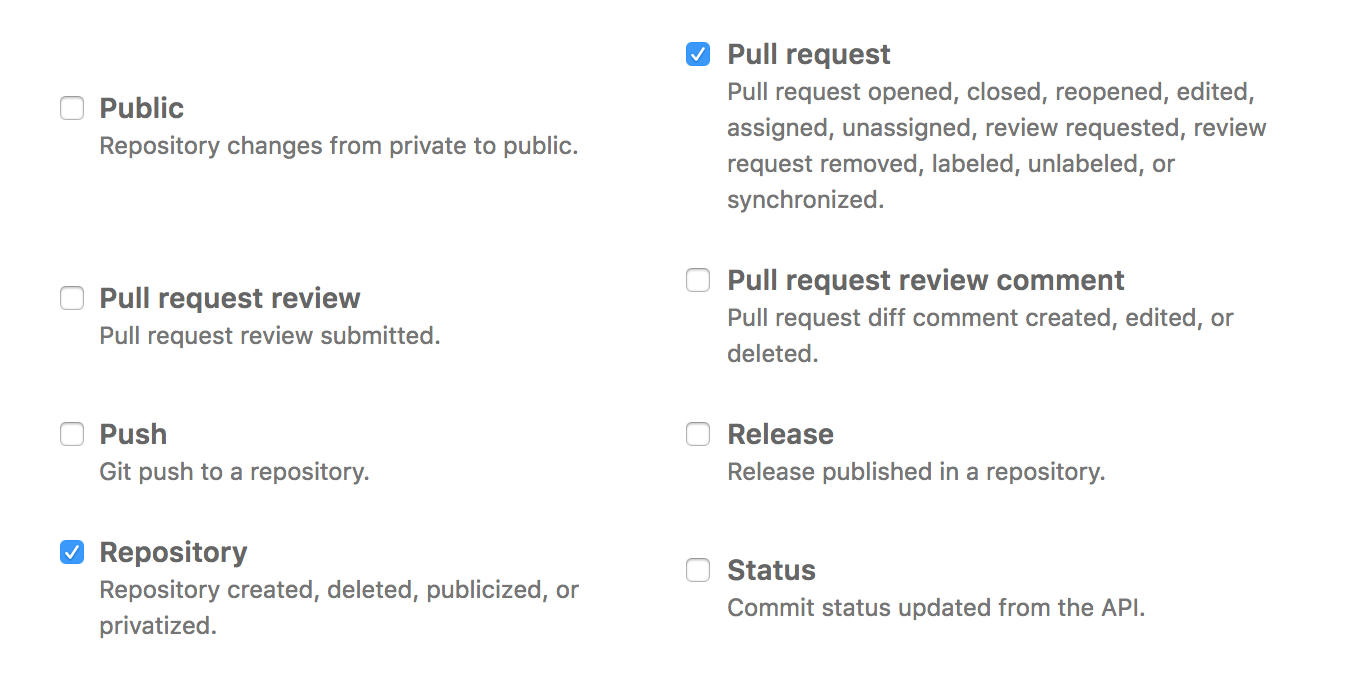The width and height of the screenshot is (1350, 688).
Task: Click "Repository changes from private to public" text
Action: [x=339, y=145]
